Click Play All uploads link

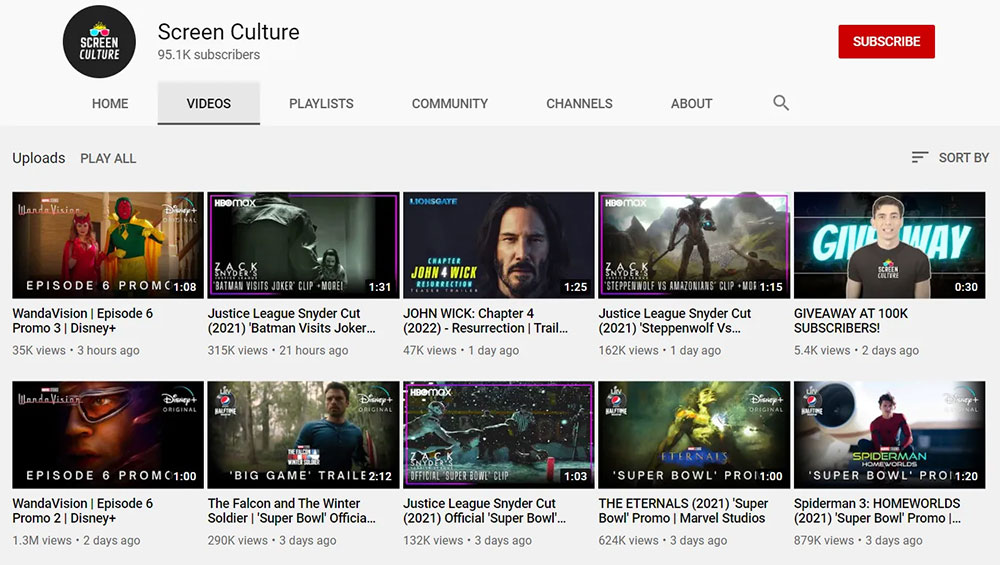(108, 158)
